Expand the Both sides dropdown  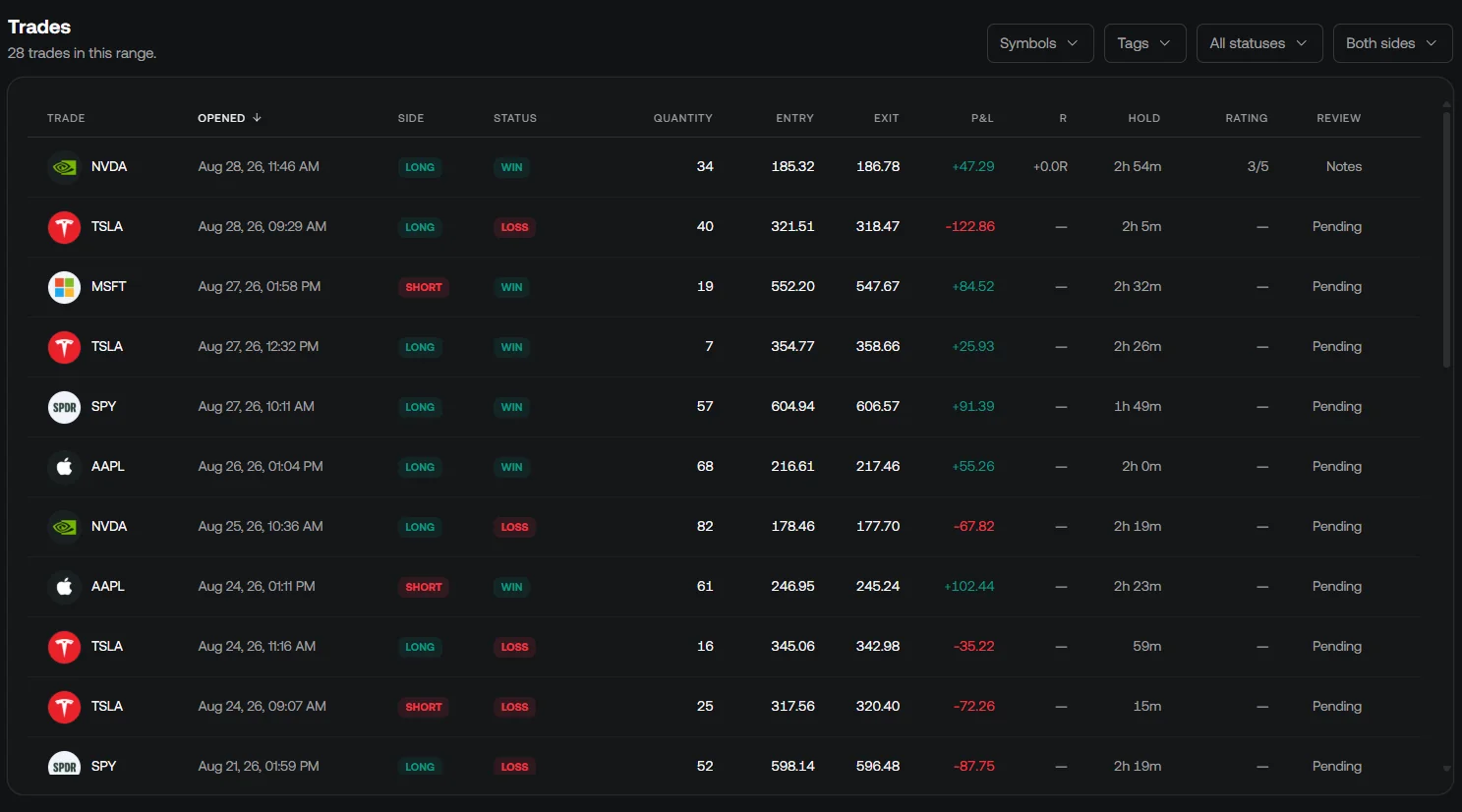[x=1392, y=43]
